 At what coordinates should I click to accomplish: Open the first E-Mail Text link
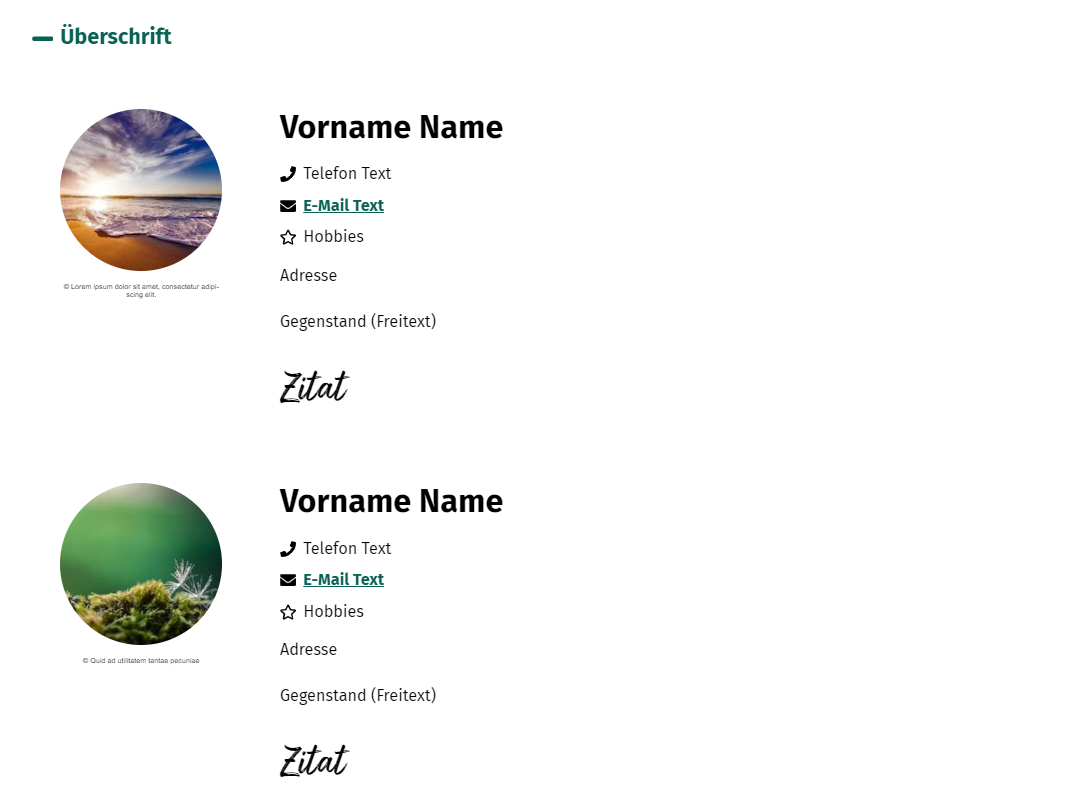(343, 205)
